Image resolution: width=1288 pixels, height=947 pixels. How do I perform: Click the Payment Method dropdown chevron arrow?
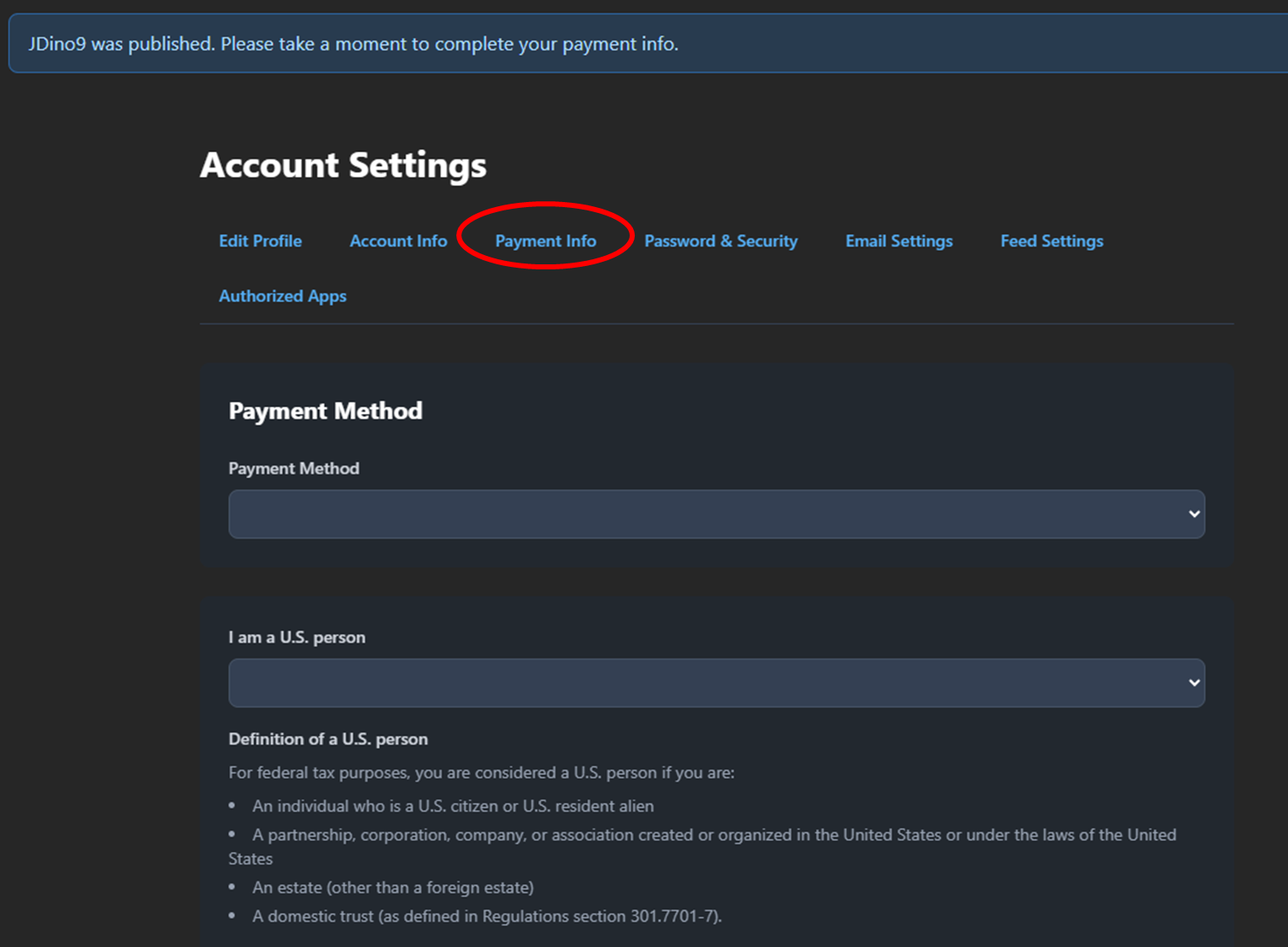click(x=1194, y=514)
